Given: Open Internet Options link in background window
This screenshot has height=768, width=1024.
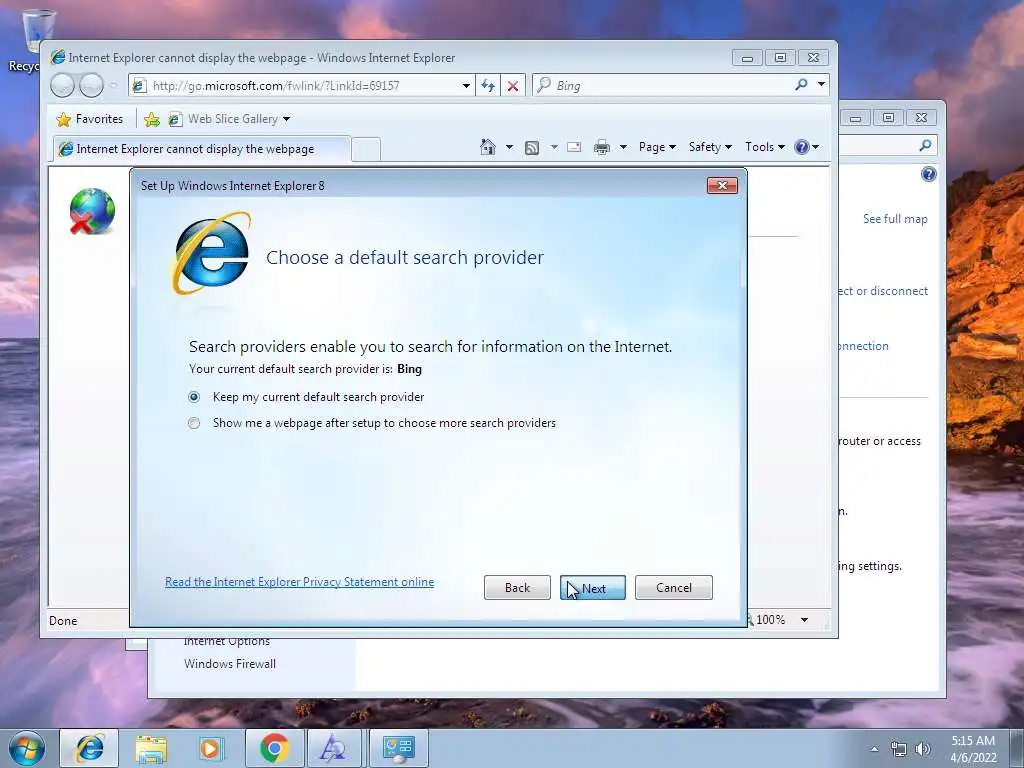Looking at the screenshot, I should pos(227,642).
